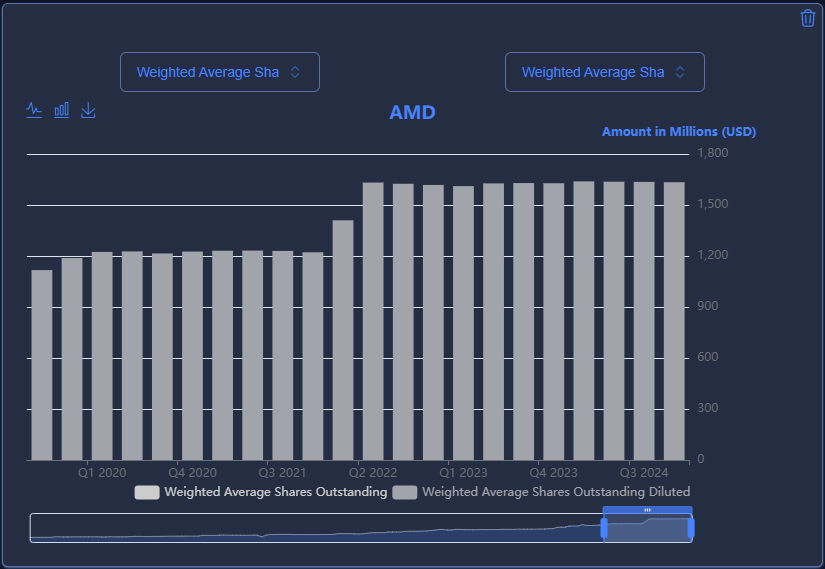This screenshot has height=569, width=825.
Task: Click the white Shares Outstanding legend swatch
Action: (x=147, y=492)
